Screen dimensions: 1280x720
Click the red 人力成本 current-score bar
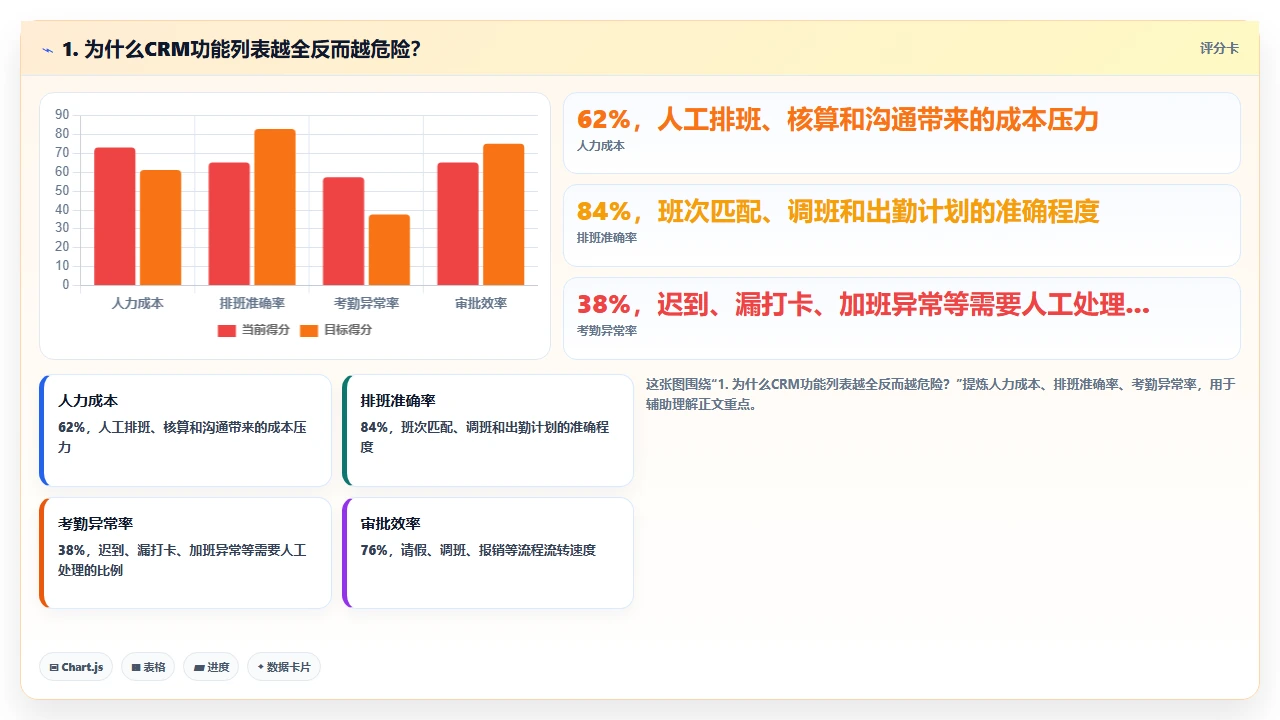[x=115, y=216]
